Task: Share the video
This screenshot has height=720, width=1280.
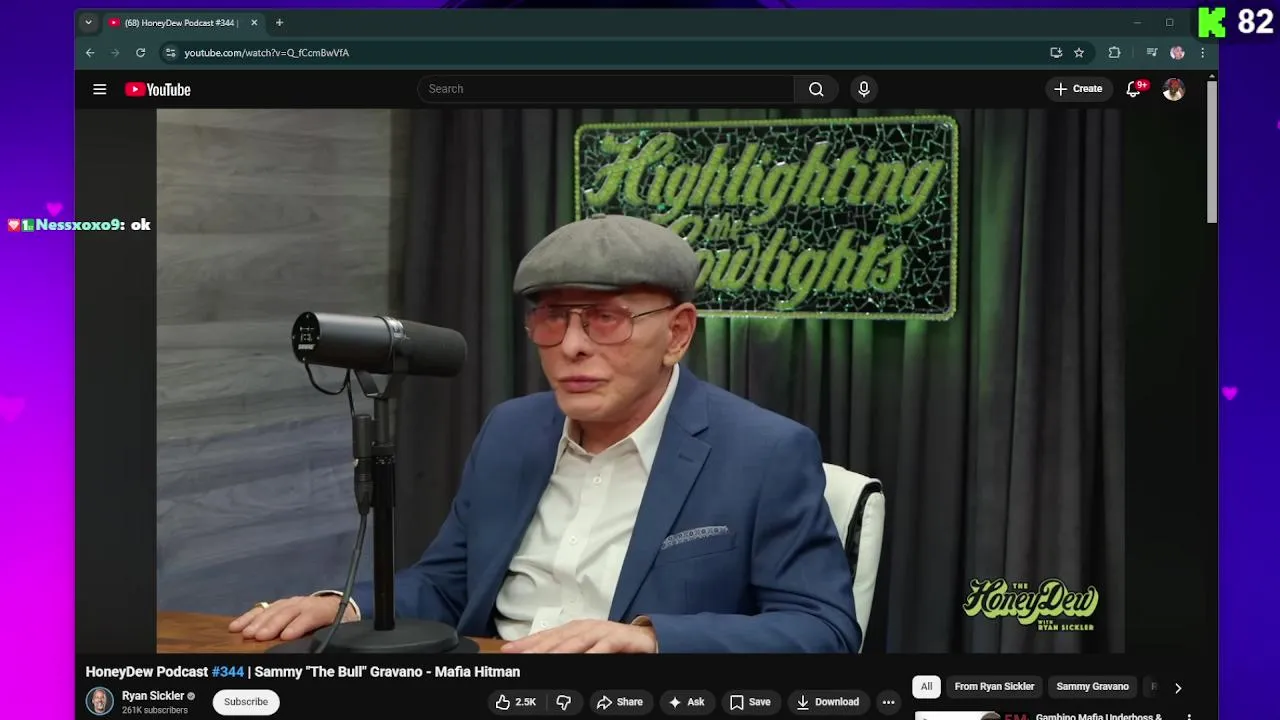Action: pyautogui.click(x=620, y=702)
